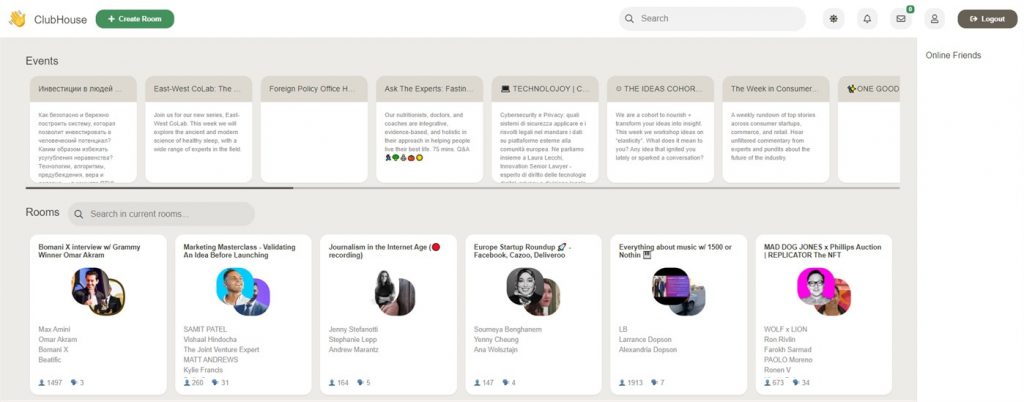Select speaker name Stephanie Lepp
The width and height of the screenshot is (1024, 402).
(352, 339)
